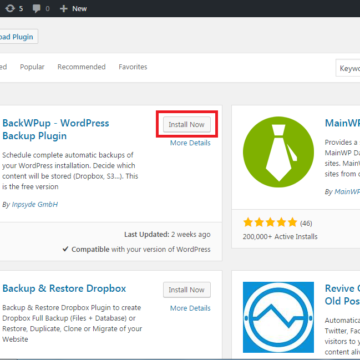Image resolution: width=360 pixels, height=360 pixels.
Task: Switch to the Recommended tab
Action: (x=81, y=67)
